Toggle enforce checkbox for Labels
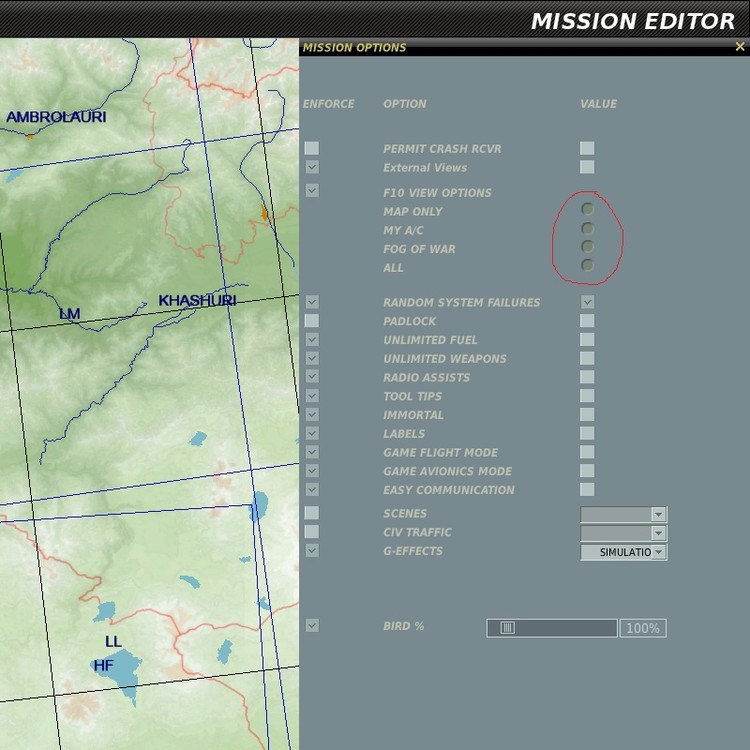Screen dimensions: 750x750 tap(311, 433)
